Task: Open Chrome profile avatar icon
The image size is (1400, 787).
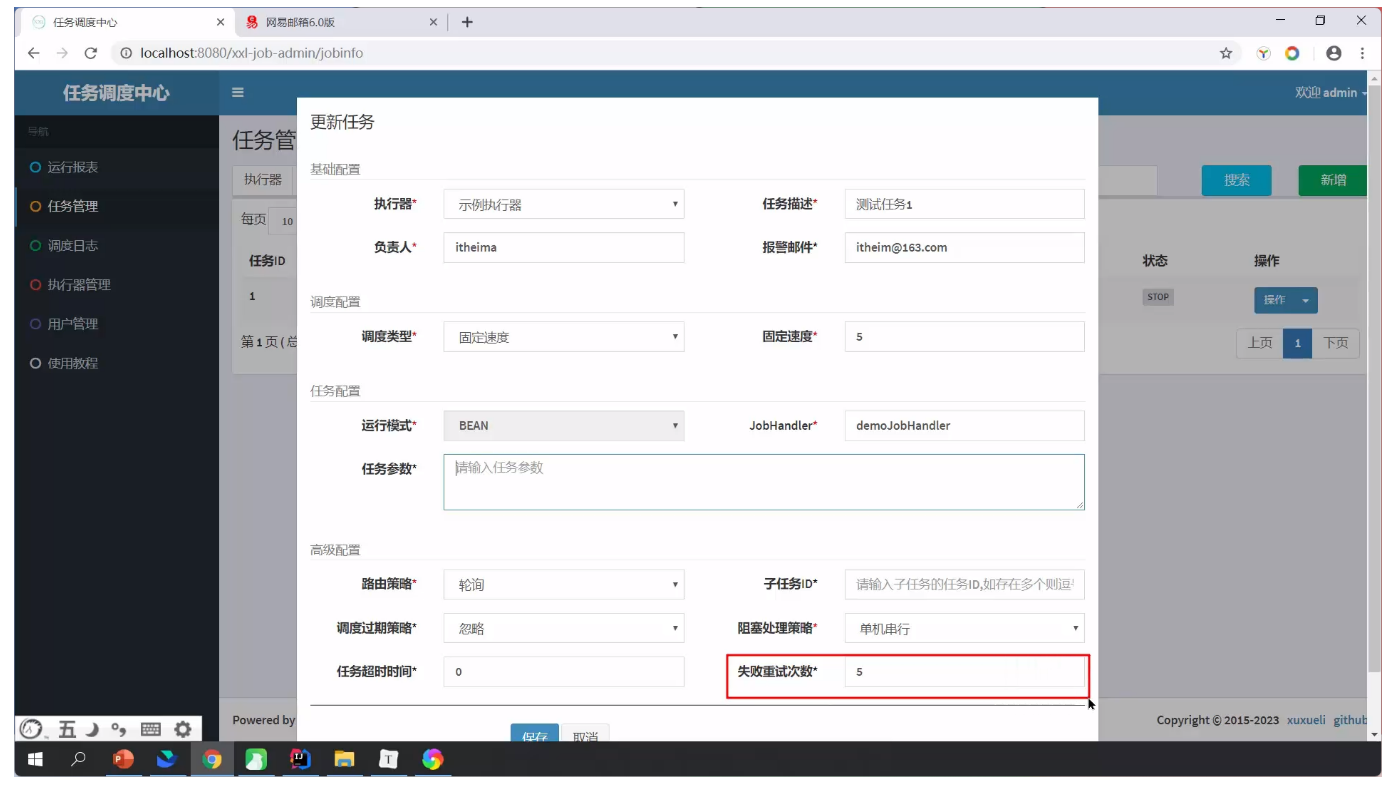Action: [x=1333, y=53]
